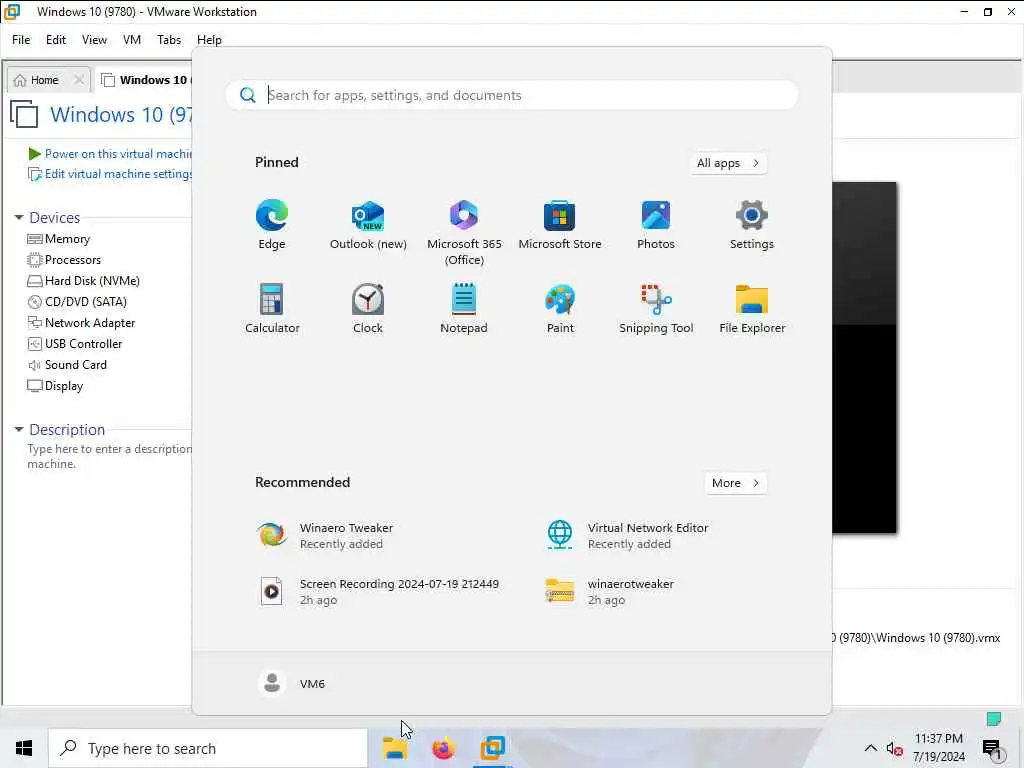This screenshot has width=1024, height=768.
Task: Show More recommended items
Action: 735,483
